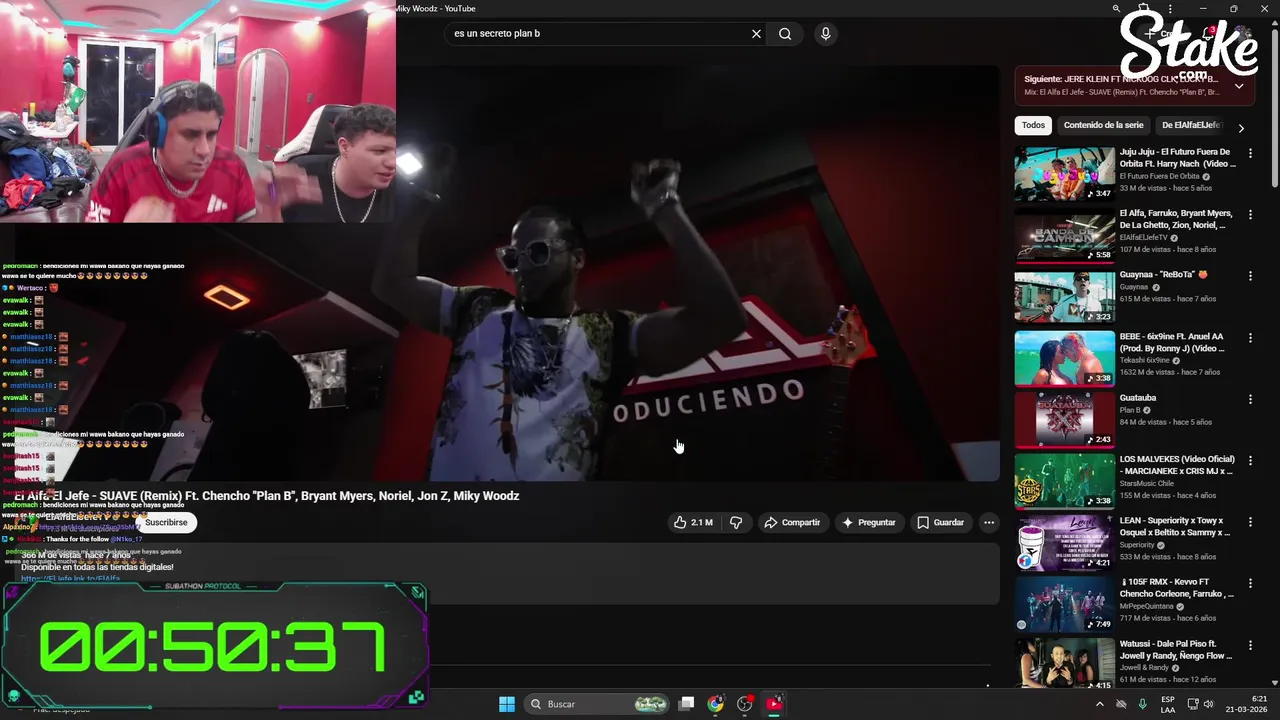Image resolution: width=1280 pixels, height=720 pixels.
Task: Play the LEAN Superiority thumbnail
Action: pyautogui.click(x=1064, y=542)
